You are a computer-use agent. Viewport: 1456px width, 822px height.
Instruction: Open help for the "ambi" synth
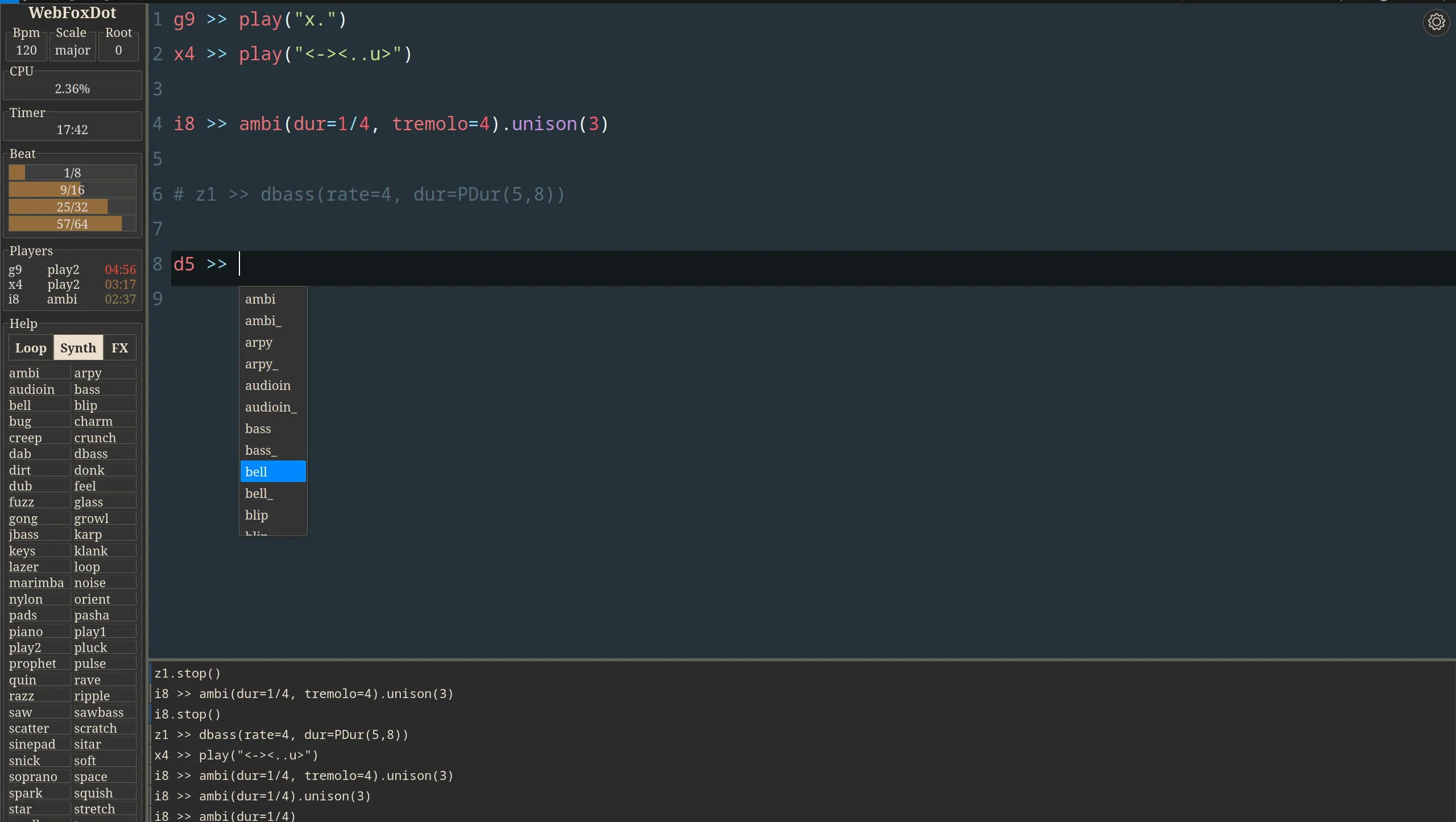pos(23,373)
